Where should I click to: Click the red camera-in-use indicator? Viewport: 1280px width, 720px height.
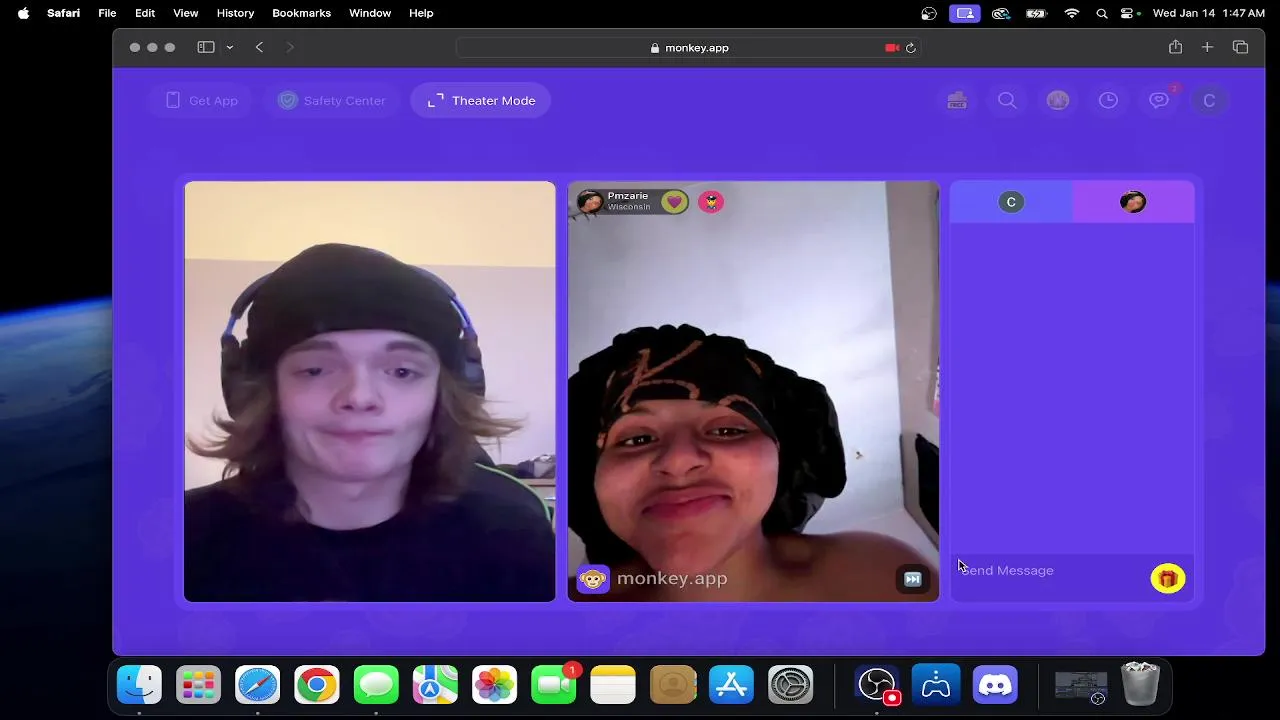click(x=892, y=47)
